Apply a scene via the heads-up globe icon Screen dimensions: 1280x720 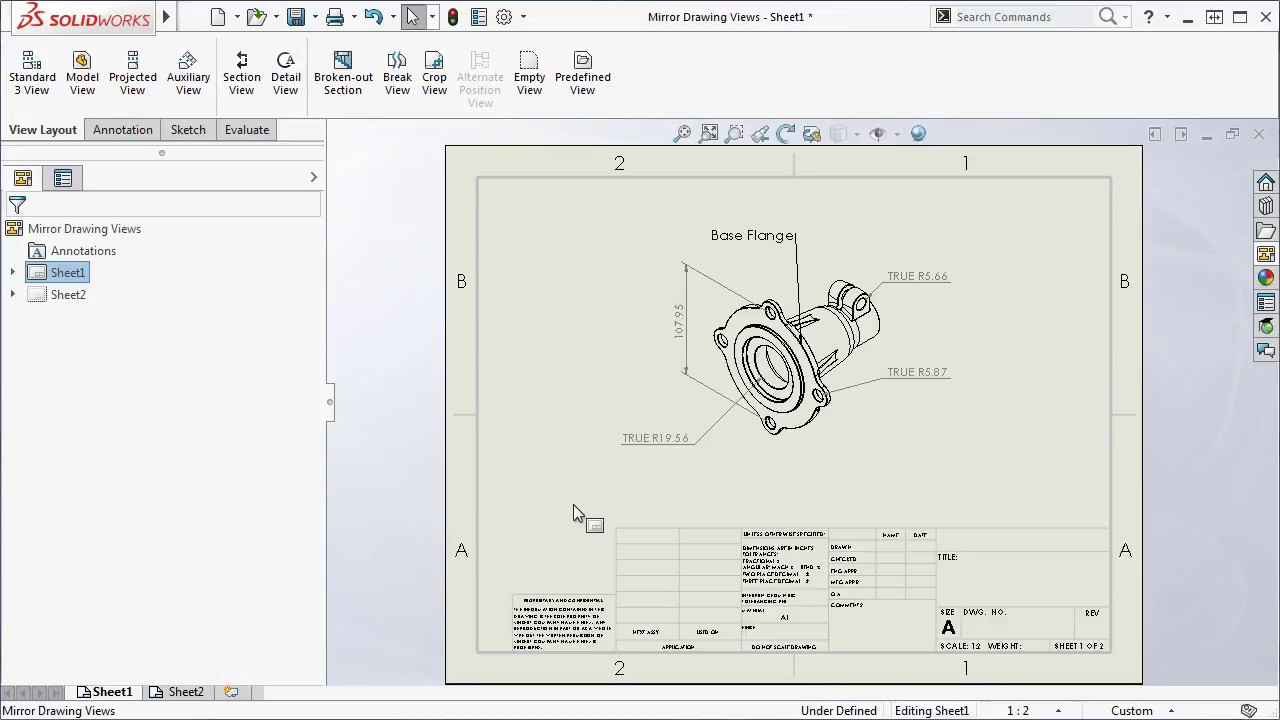pos(918,132)
